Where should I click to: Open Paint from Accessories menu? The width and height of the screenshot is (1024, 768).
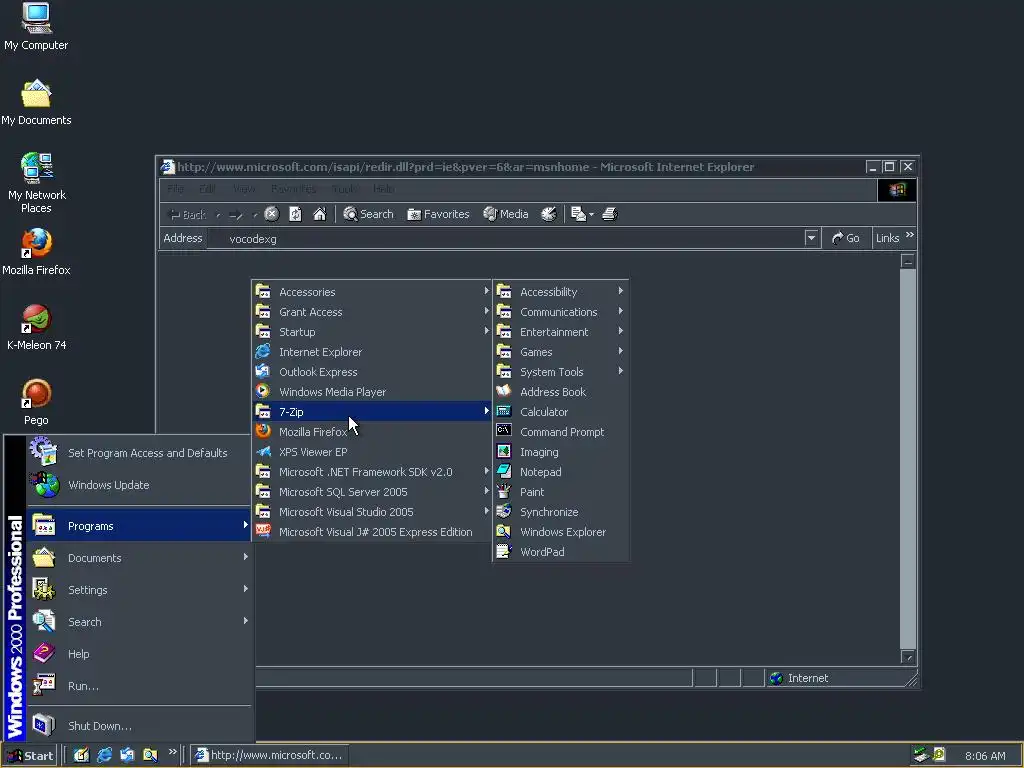pyautogui.click(x=561, y=492)
